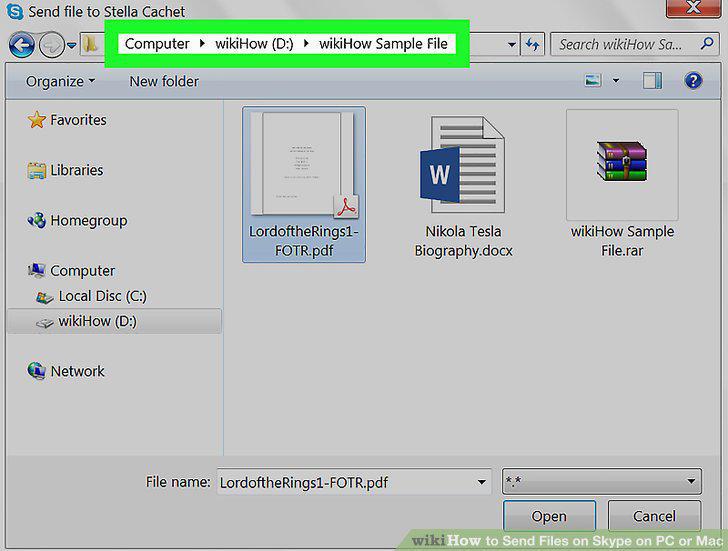The image size is (728, 551).
Task: Click the Open button
Action: point(549,516)
